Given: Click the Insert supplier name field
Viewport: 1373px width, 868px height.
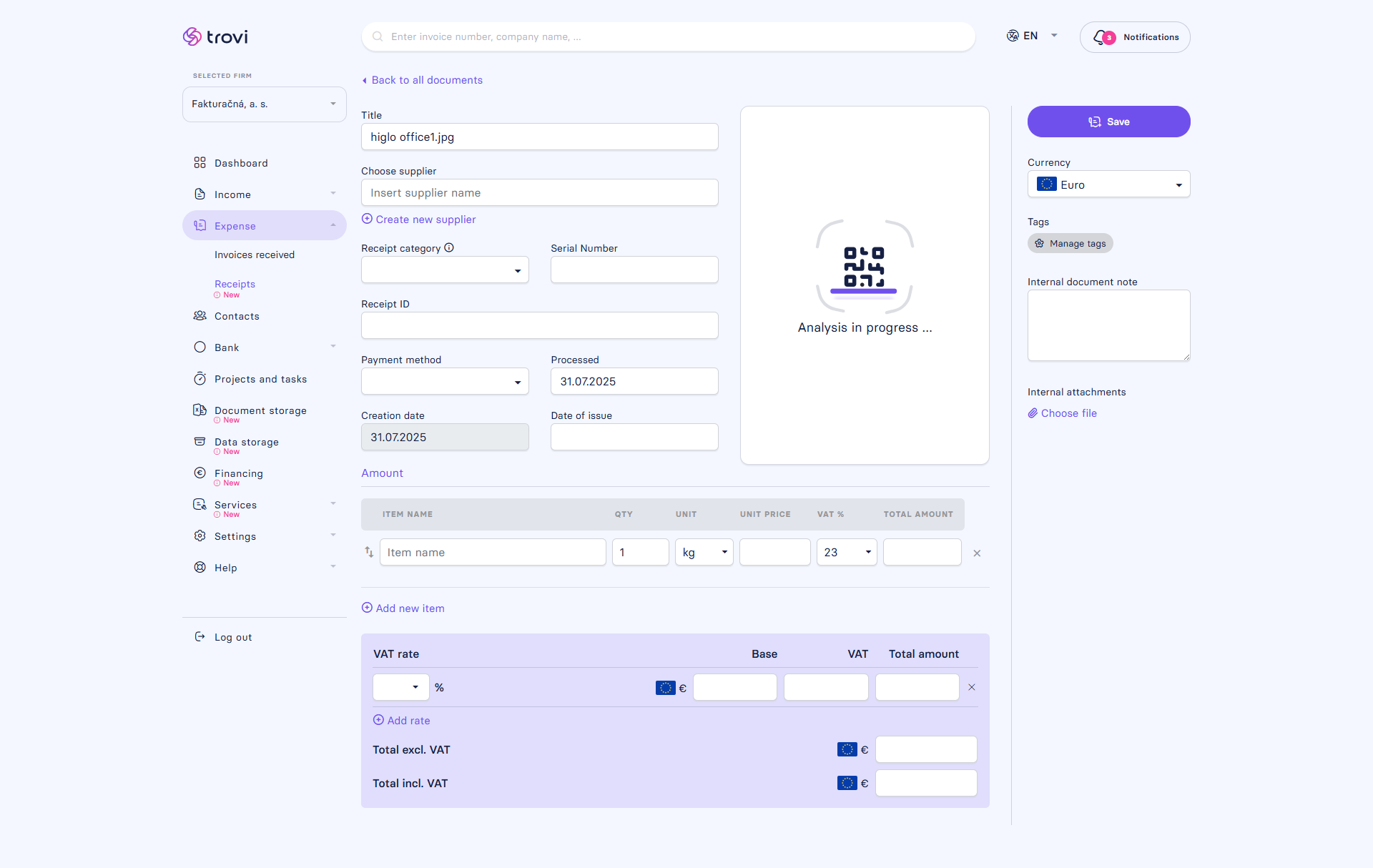Looking at the screenshot, I should pyautogui.click(x=540, y=192).
